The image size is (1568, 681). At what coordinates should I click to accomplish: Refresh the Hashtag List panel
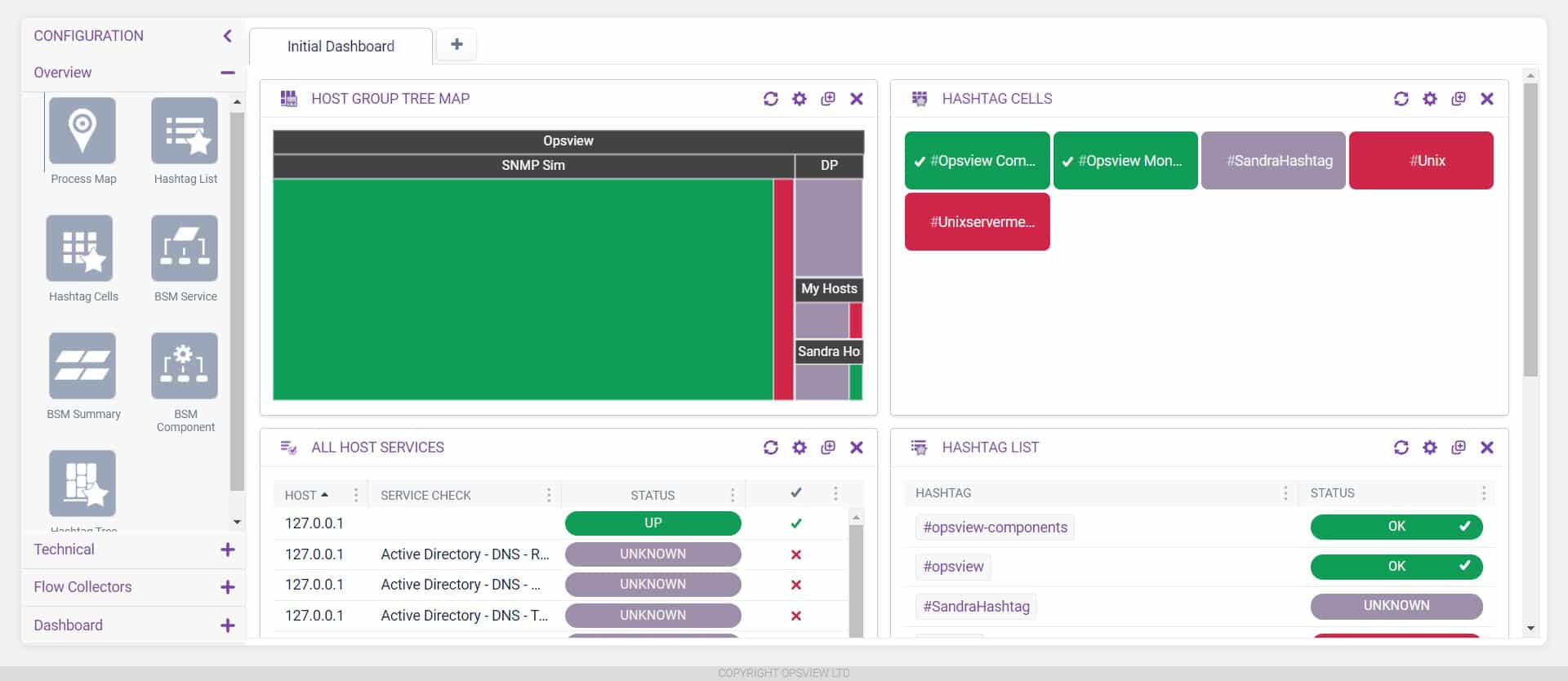1401,447
